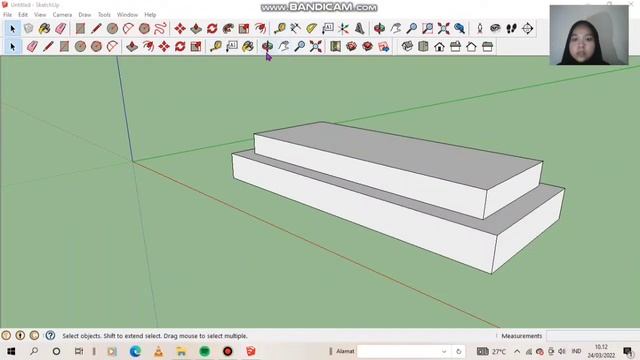Screen dimensions: 640x360
Task: Open the Draw menu
Action: (85, 15)
